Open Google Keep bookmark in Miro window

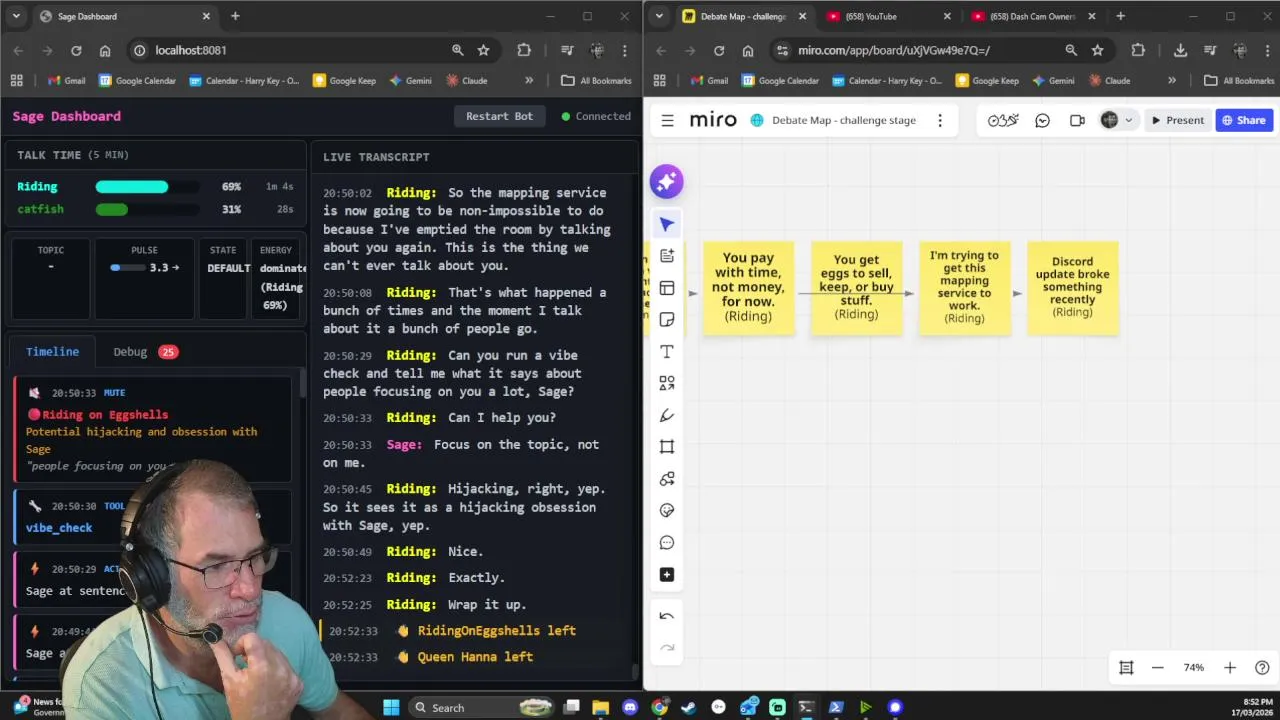click(x=987, y=80)
